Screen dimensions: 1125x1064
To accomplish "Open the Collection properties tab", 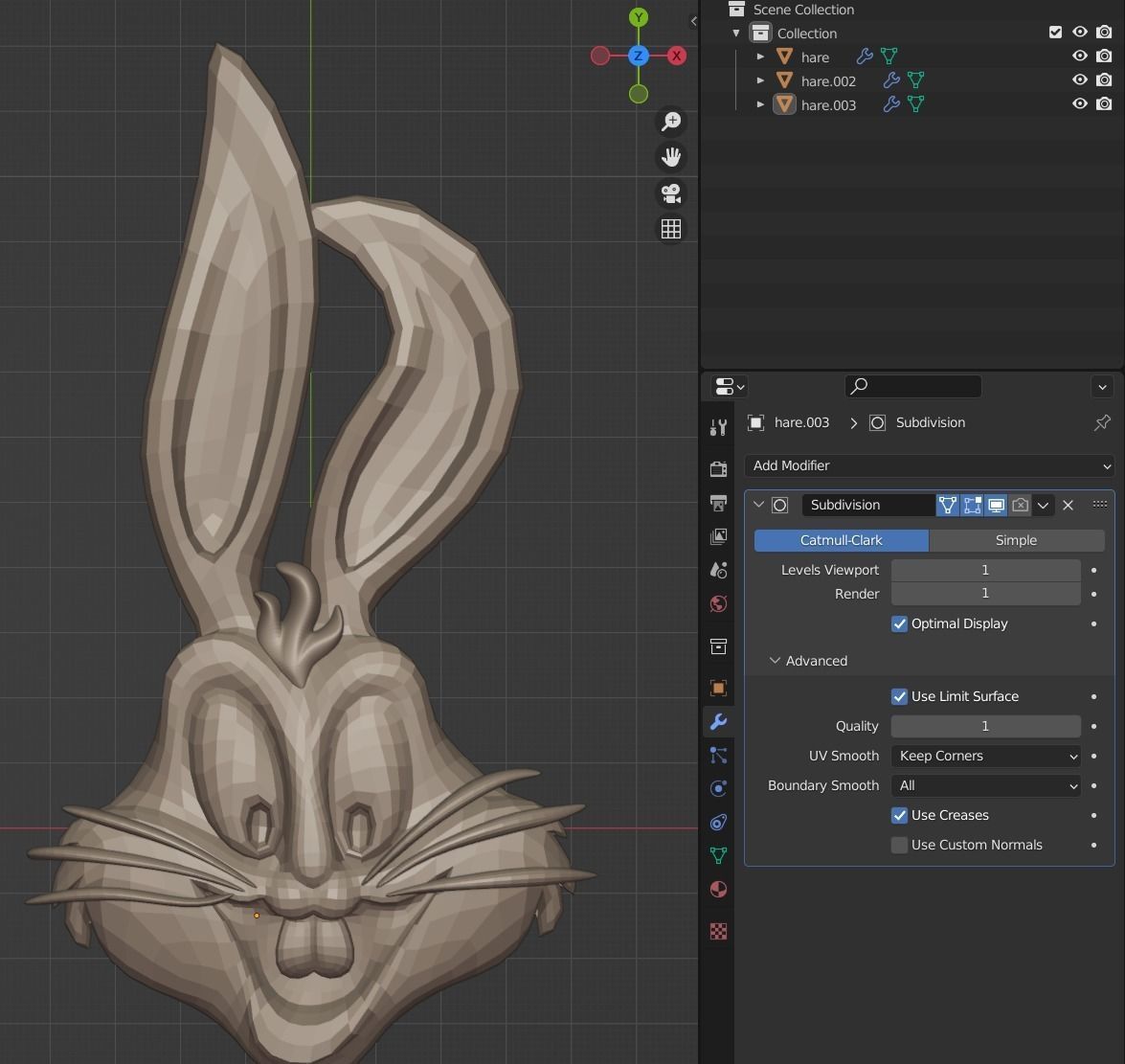I will point(718,645).
